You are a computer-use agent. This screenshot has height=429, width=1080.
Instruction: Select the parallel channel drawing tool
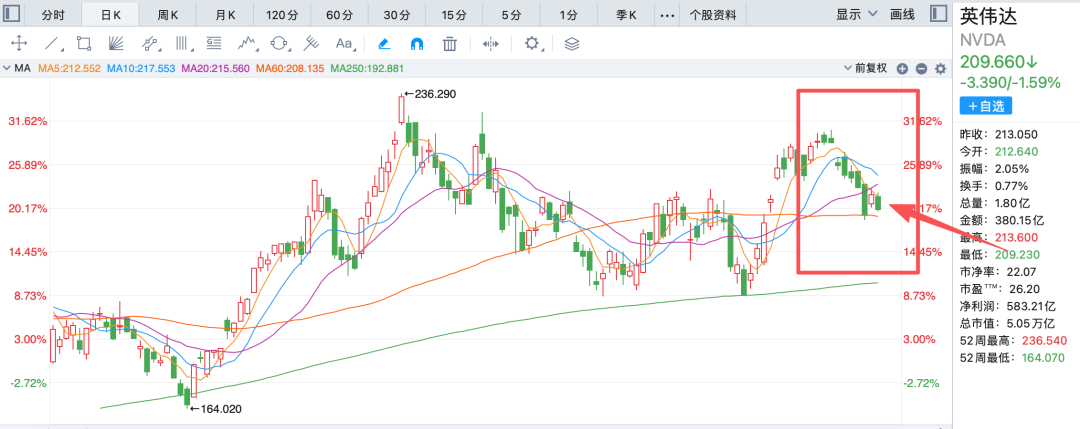(149, 44)
